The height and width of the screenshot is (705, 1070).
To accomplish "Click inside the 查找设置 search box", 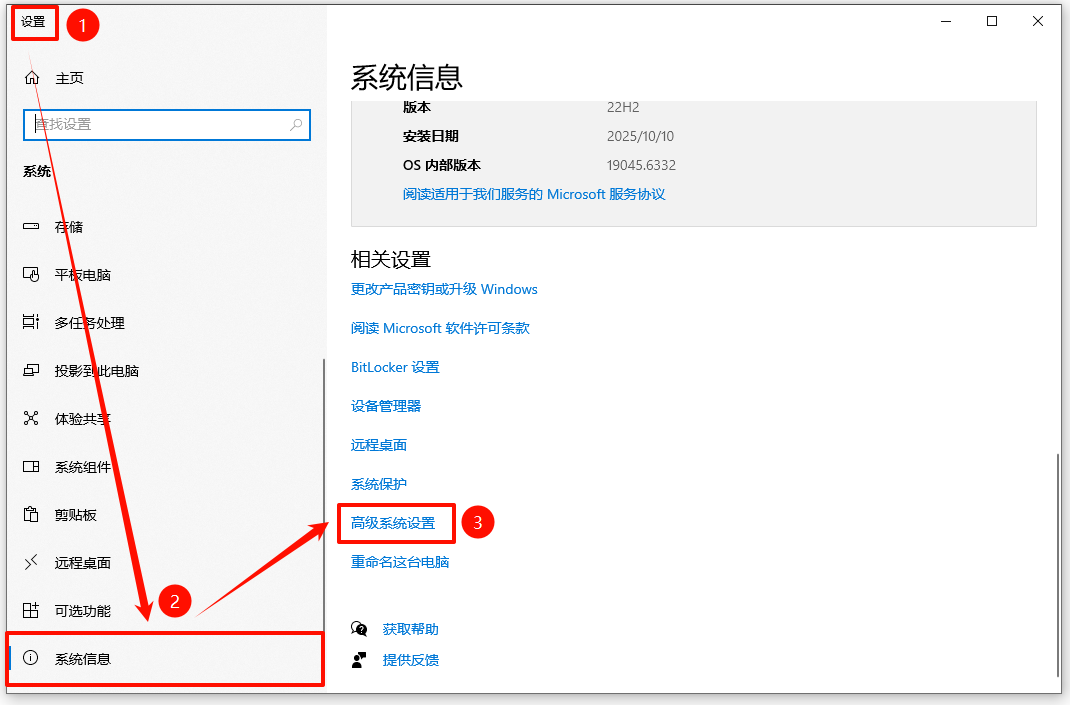I will [166, 124].
